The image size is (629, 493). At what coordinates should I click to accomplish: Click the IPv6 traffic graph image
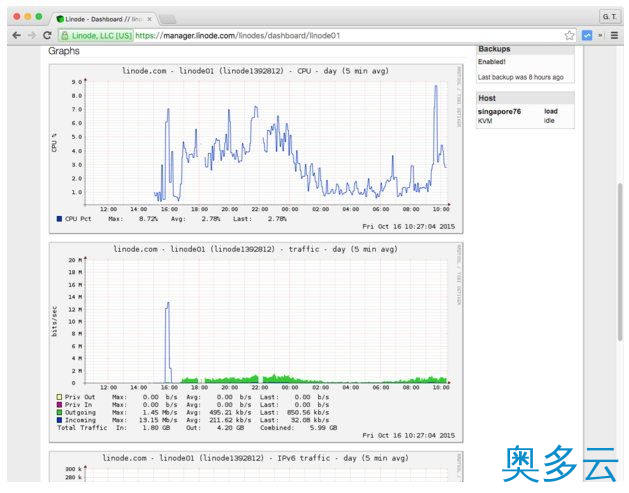tap(256, 467)
